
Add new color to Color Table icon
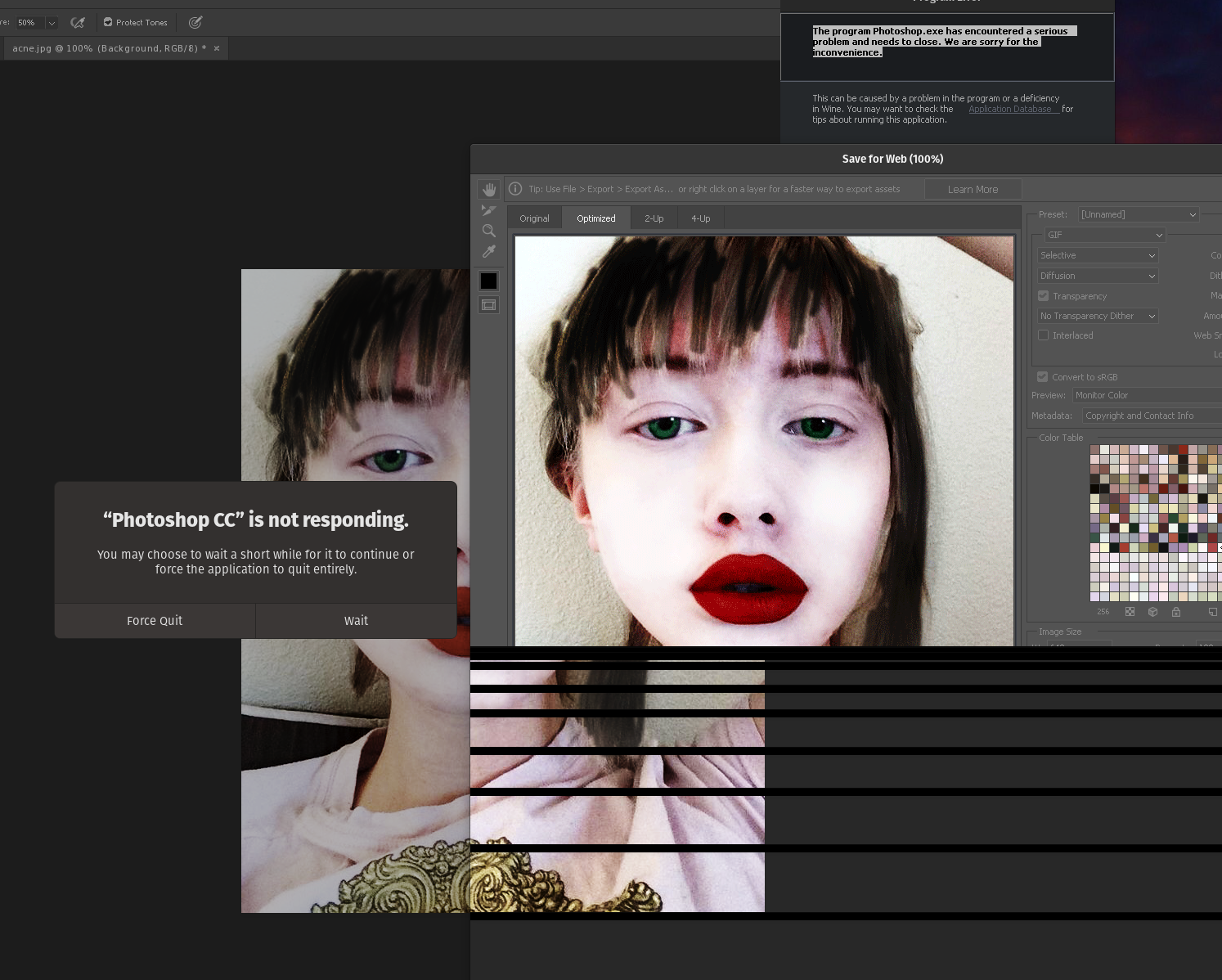click(x=1213, y=612)
